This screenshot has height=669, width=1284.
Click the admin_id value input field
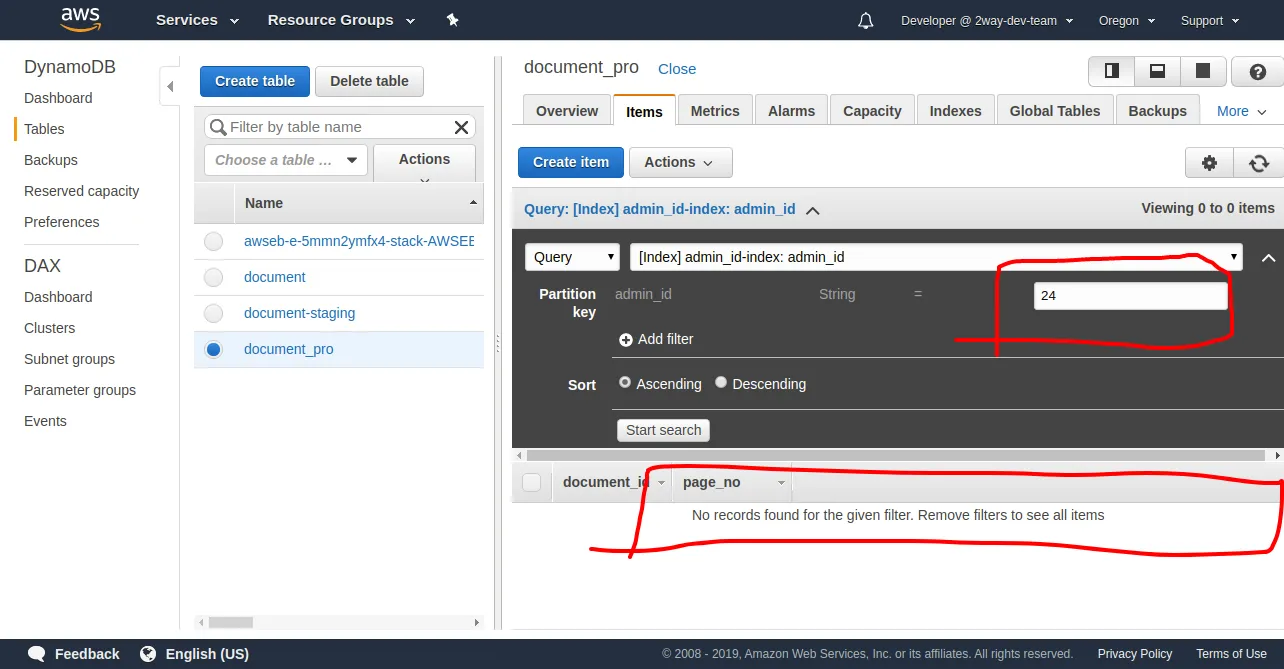click(1130, 296)
